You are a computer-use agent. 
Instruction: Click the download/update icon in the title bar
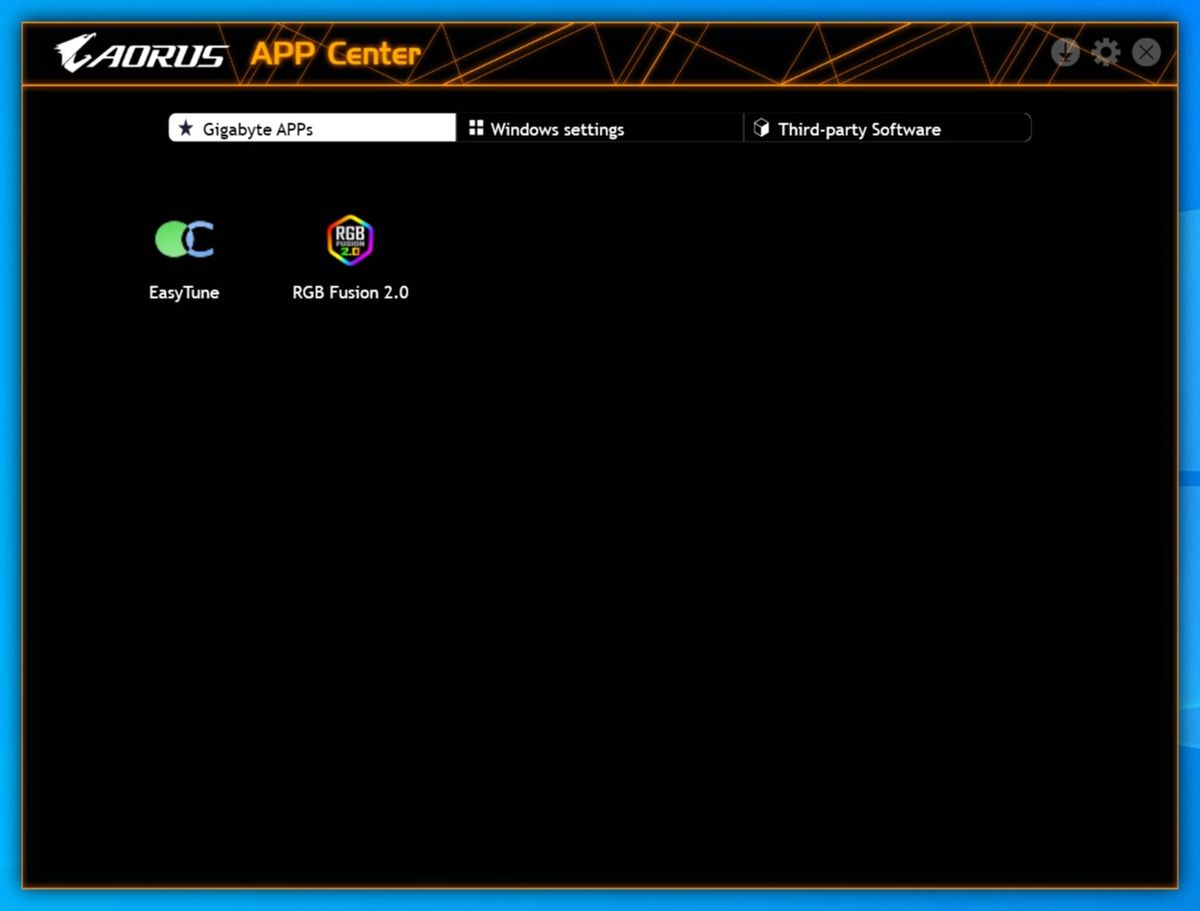[1065, 52]
